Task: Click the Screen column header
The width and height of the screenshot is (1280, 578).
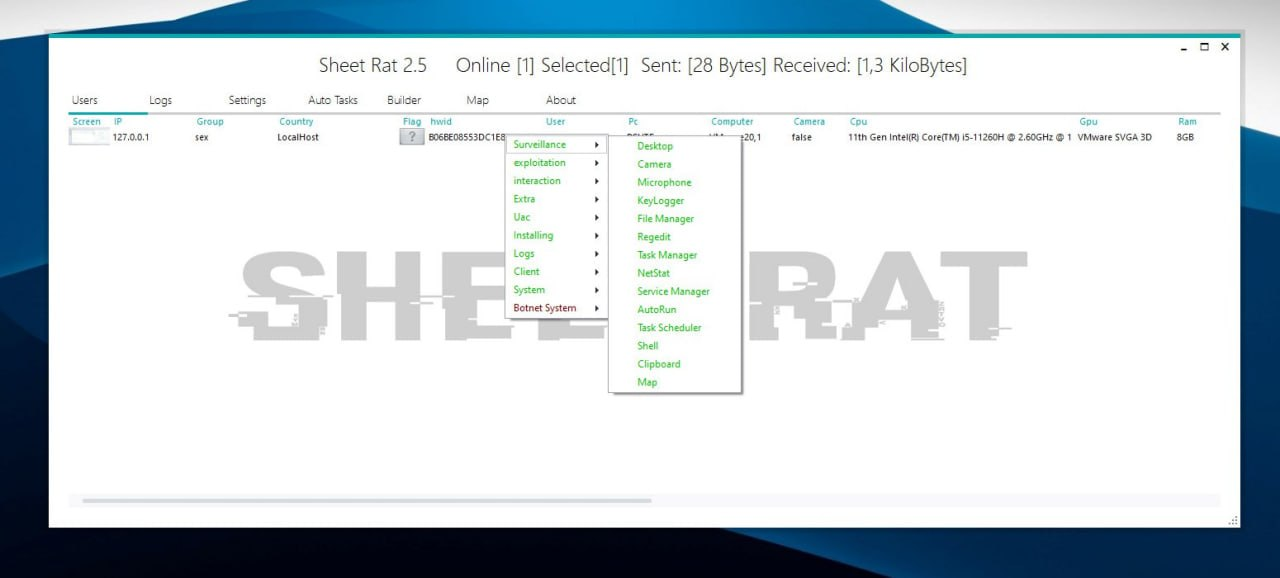Action: [87, 122]
